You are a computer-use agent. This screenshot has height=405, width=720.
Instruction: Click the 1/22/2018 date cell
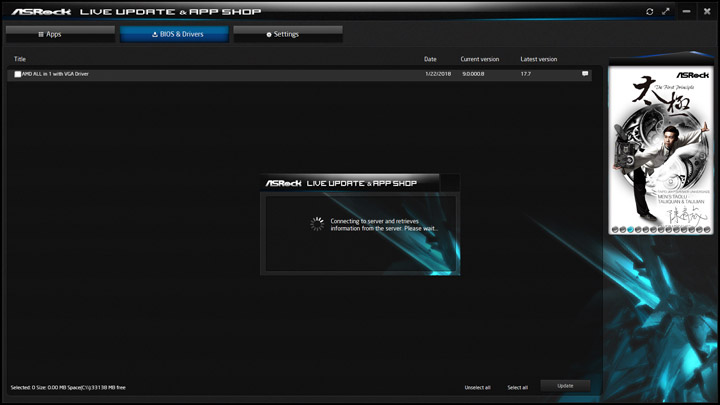(x=438, y=74)
